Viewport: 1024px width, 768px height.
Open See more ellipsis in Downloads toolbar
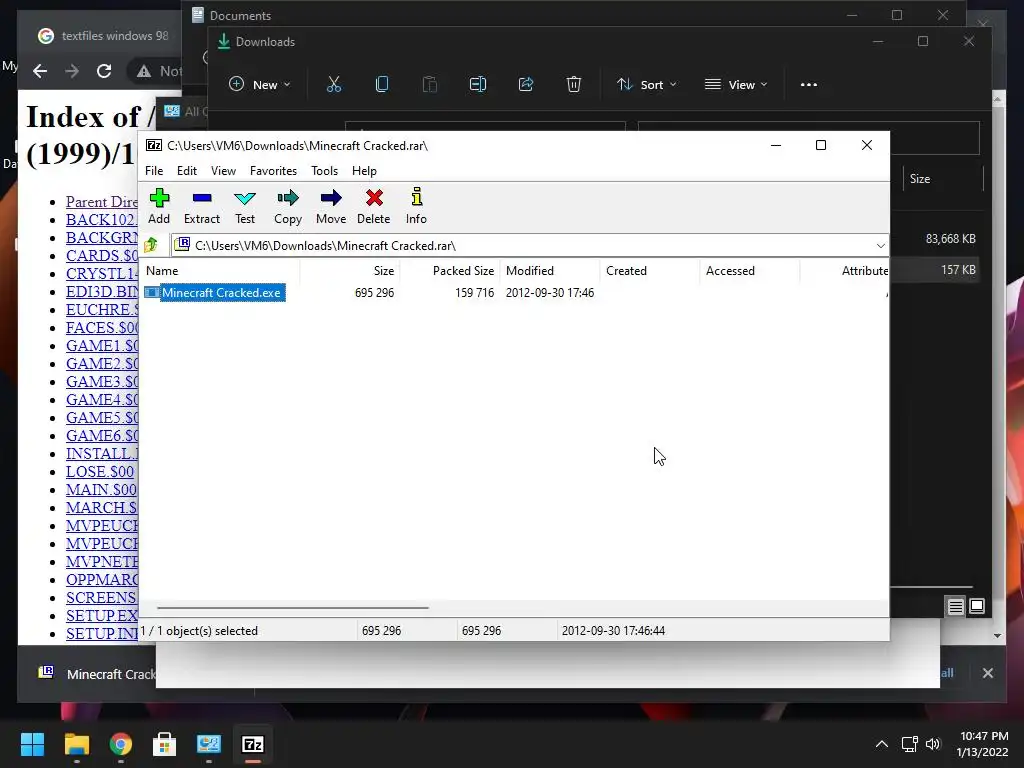tap(808, 84)
